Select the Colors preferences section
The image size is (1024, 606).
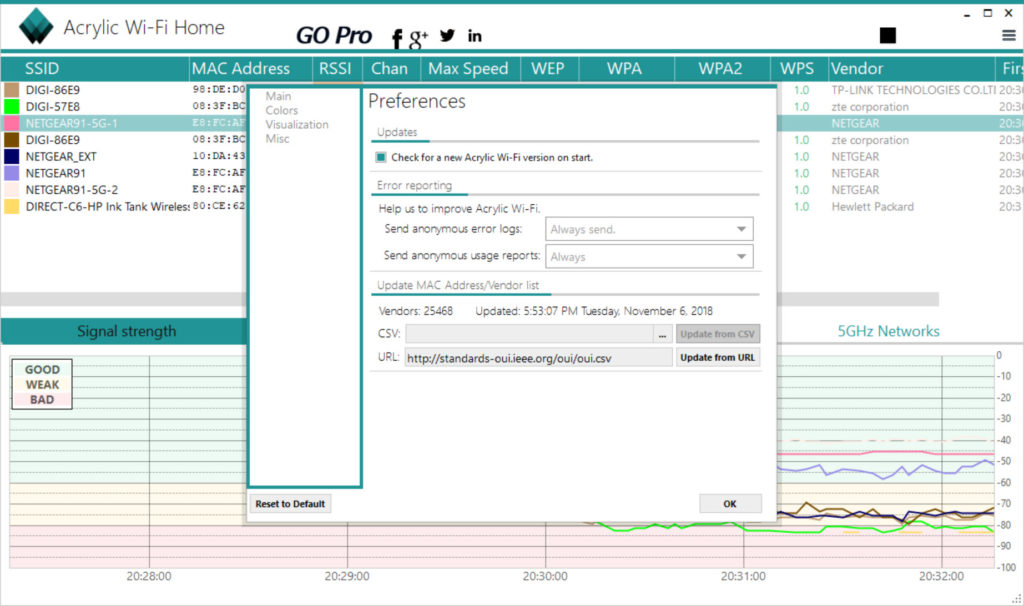tap(281, 110)
